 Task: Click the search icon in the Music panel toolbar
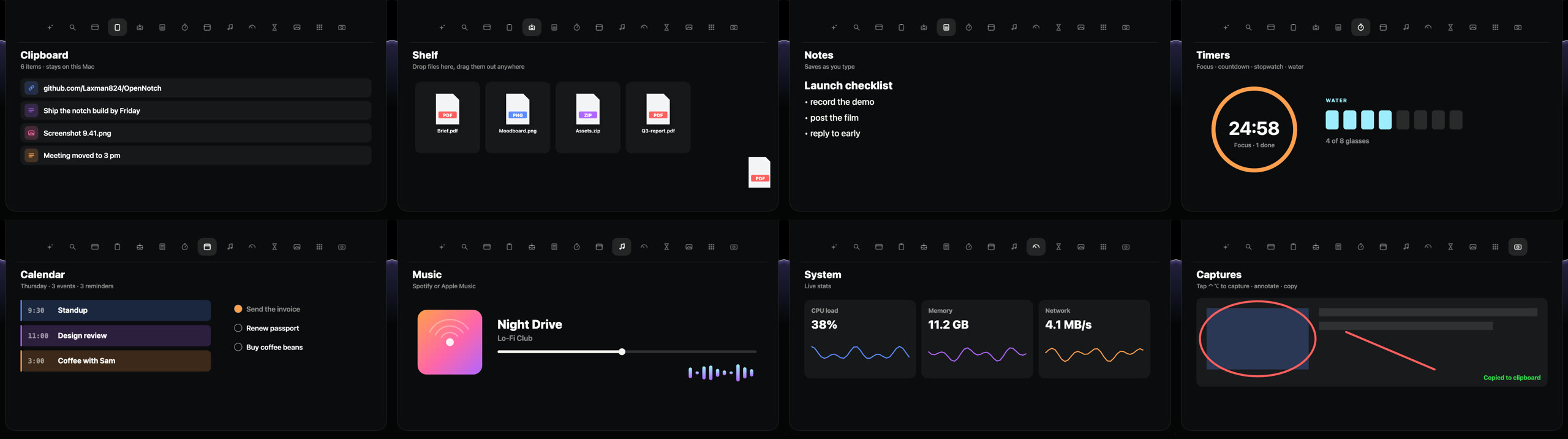coord(464,247)
